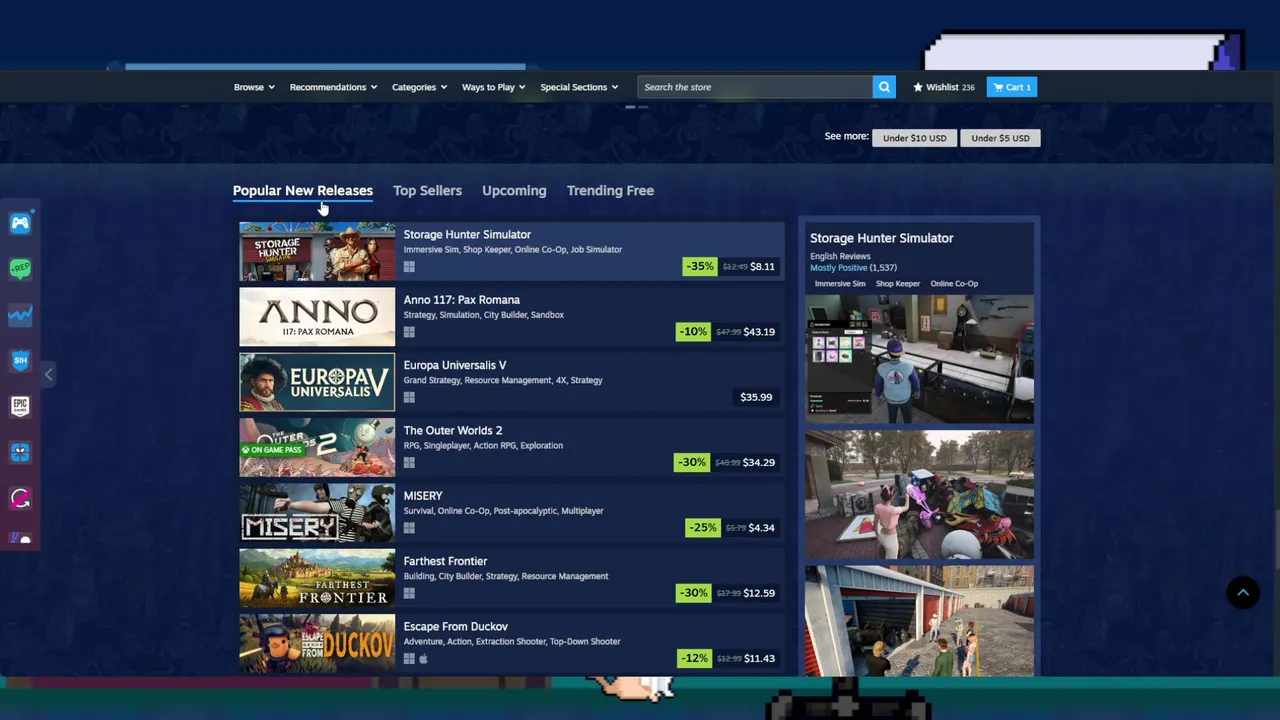Click the Shop Keeper tag in preview panel
The width and height of the screenshot is (1280, 720).
(898, 283)
